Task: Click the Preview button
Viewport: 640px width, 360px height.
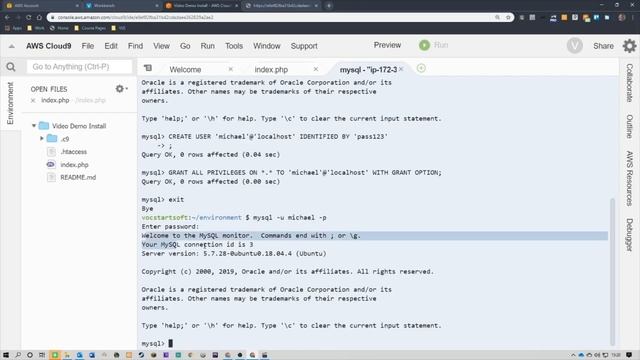Action: point(387,45)
